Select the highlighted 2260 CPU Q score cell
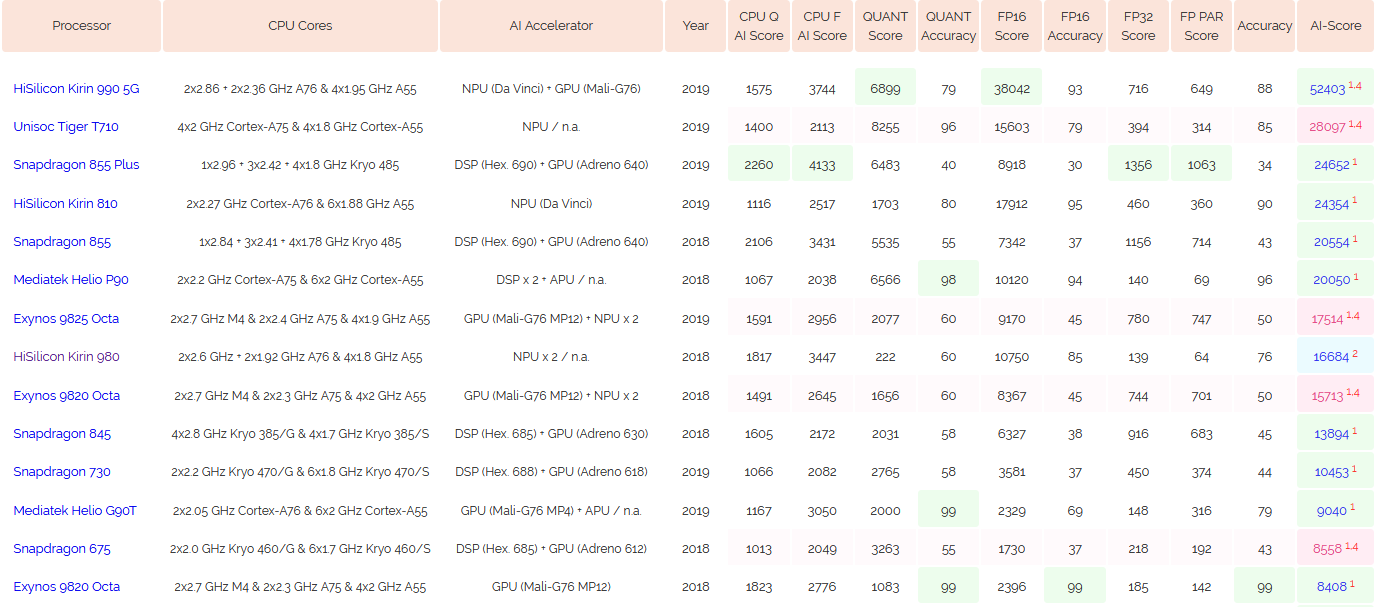1377x607 pixels. point(759,165)
